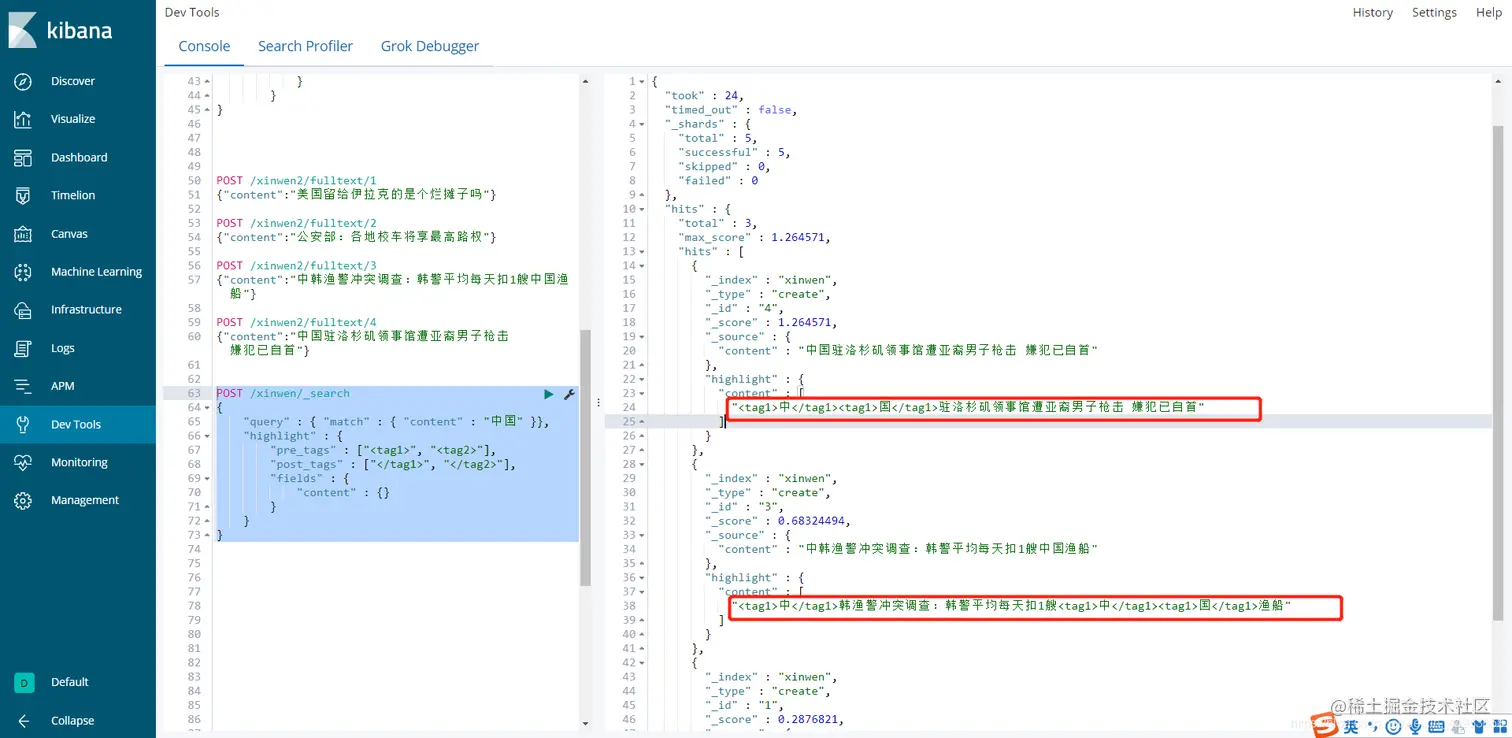Viewport: 1512px width, 738px height.
Task: Collapse hits block at response line 10
Action: (642, 210)
